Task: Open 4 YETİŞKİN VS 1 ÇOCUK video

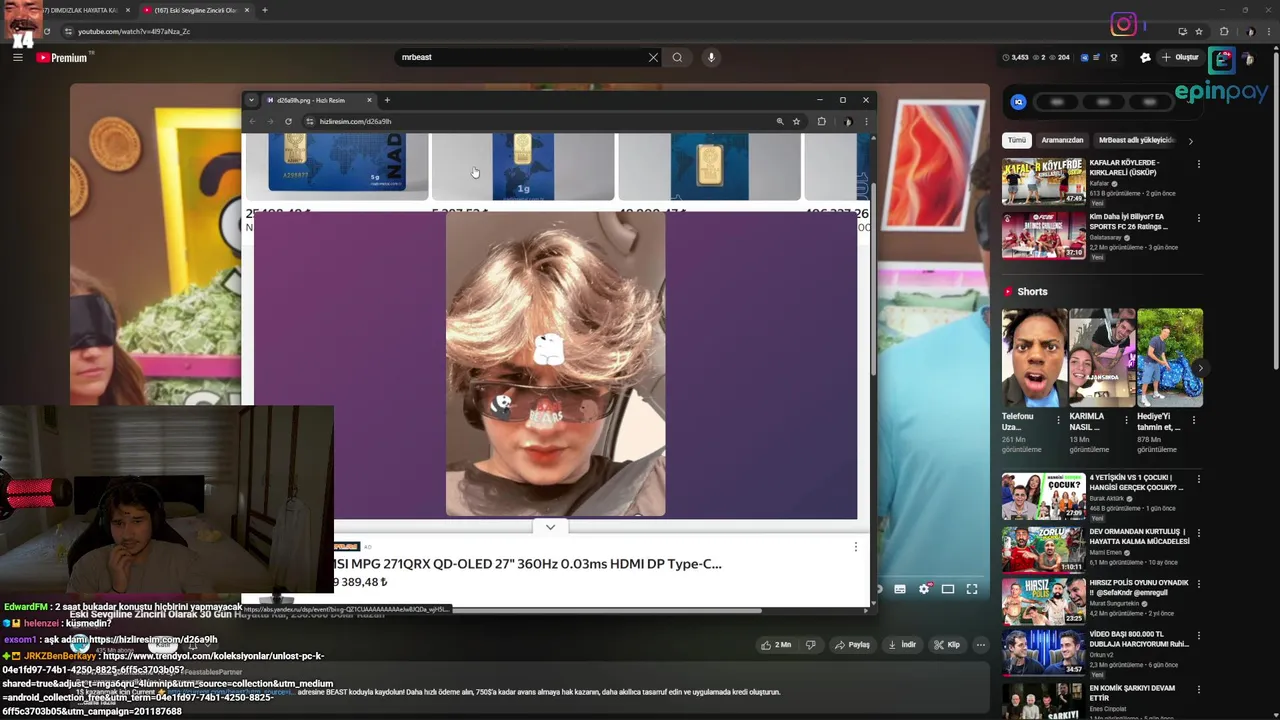Action: tap(1043, 496)
